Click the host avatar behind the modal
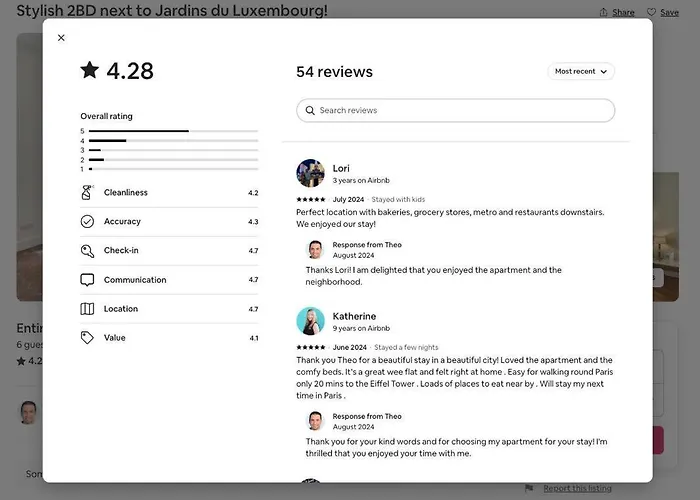 coord(29,412)
